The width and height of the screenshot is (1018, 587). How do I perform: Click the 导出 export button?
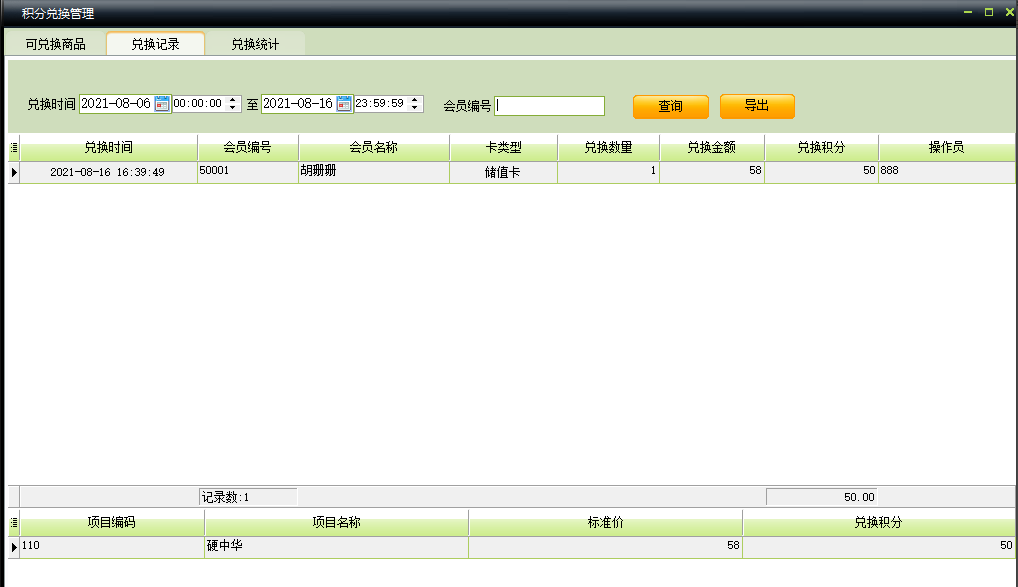[757, 106]
